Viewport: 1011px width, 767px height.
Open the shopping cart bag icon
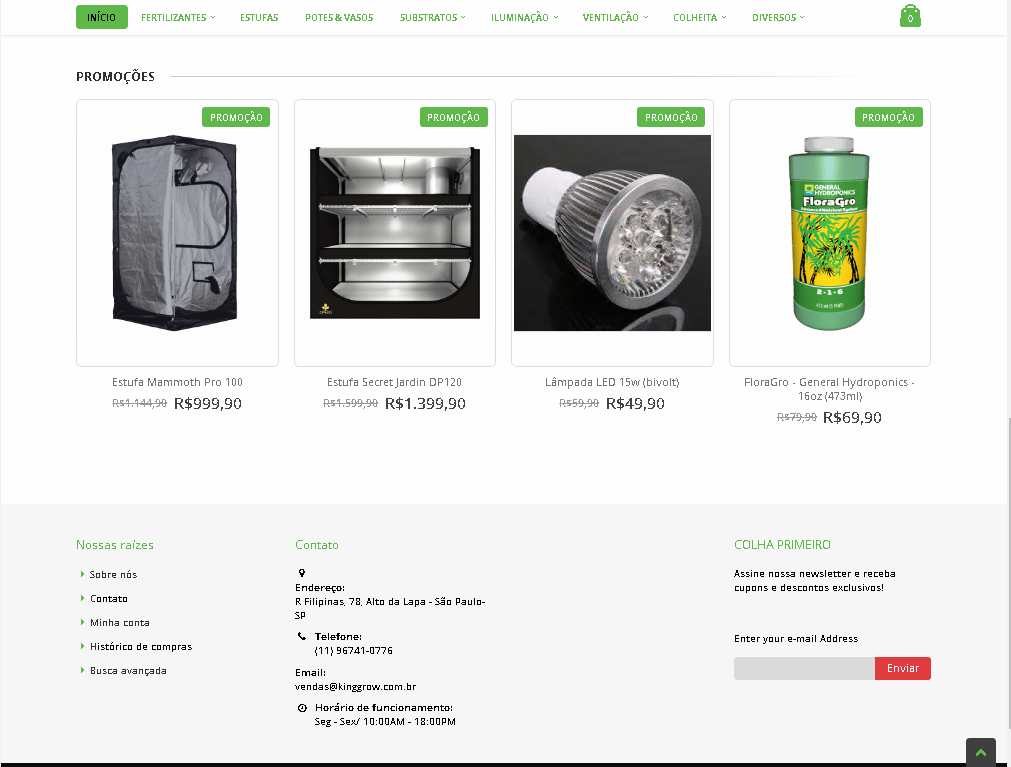point(910,16)
